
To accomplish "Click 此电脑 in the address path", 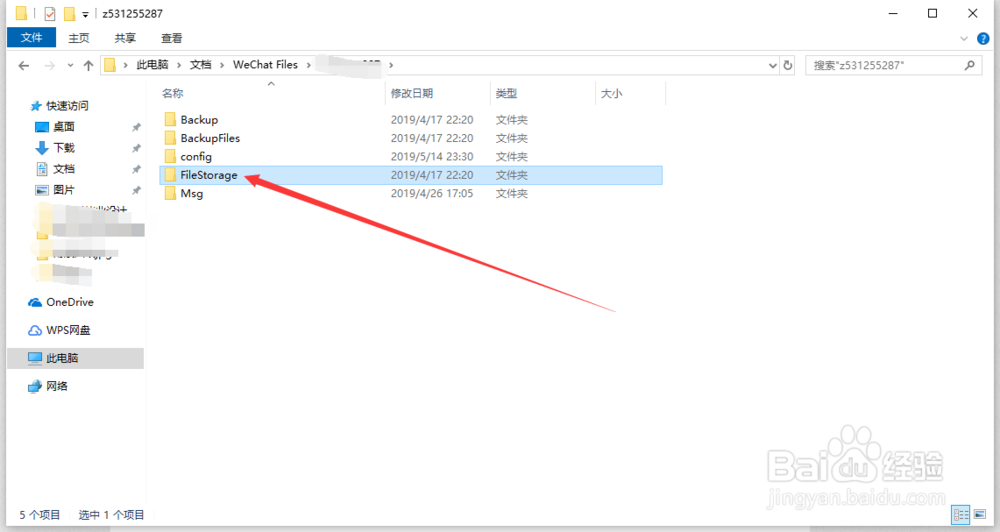I will pyautogui.click(x=152, y=64).
